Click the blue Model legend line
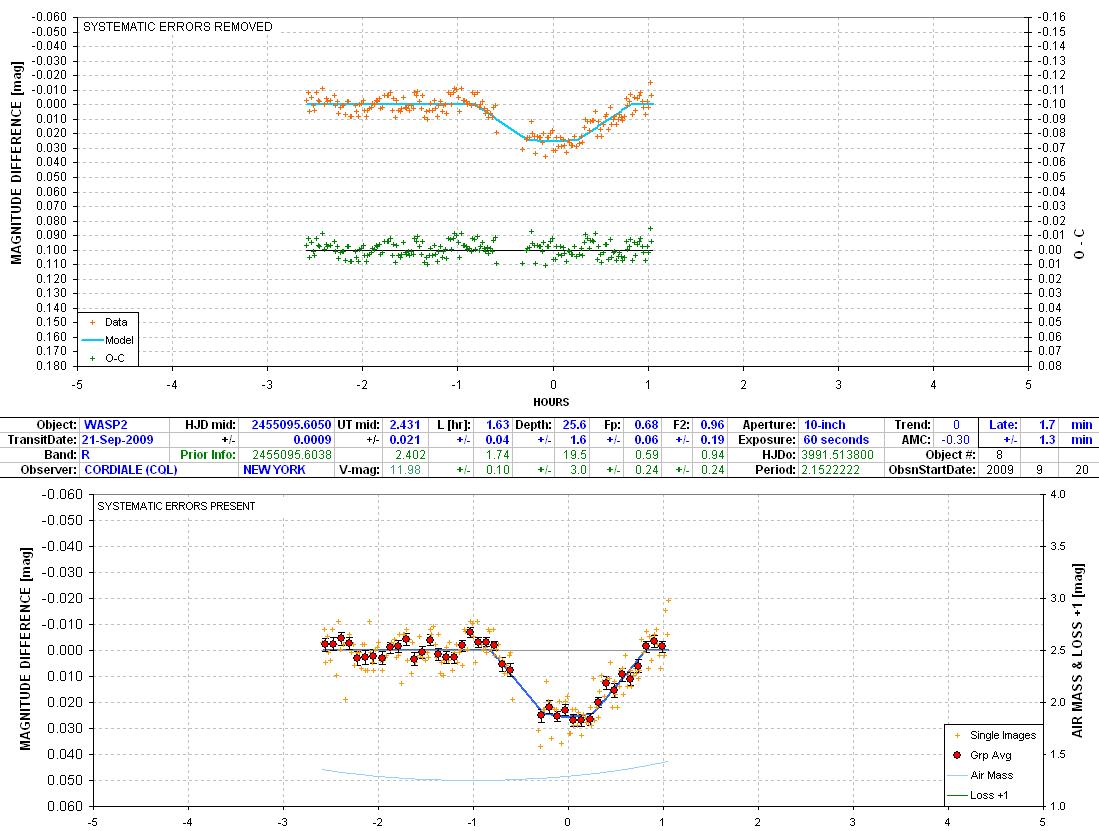The height and width of the screenshot is (831, 1099). click(92, 340)
